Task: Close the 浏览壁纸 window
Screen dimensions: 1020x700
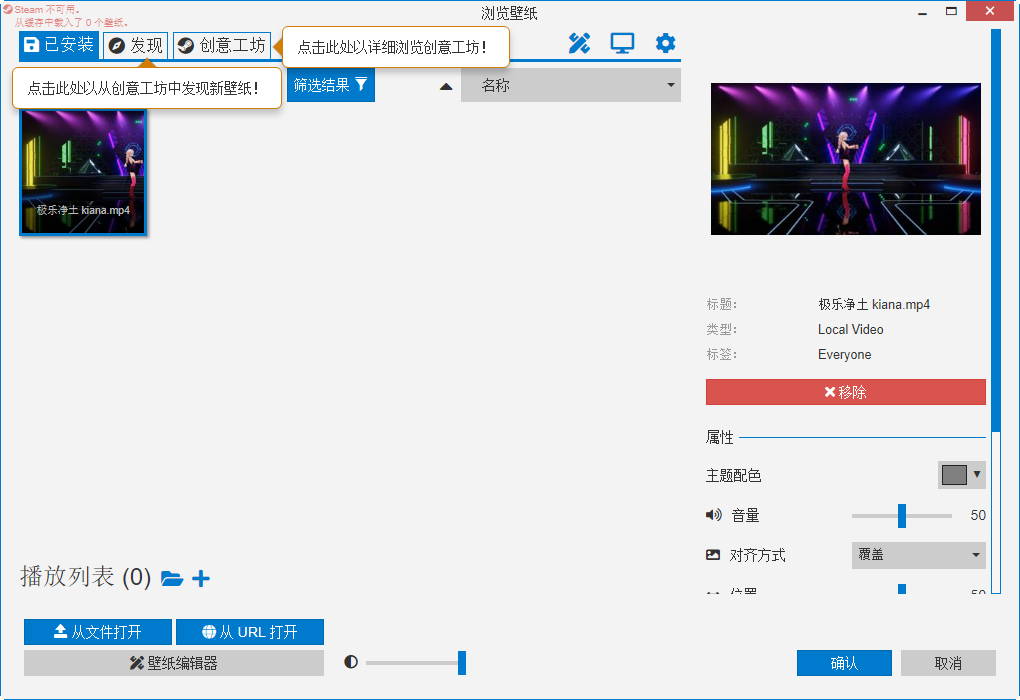Action: tap(989, 11)
